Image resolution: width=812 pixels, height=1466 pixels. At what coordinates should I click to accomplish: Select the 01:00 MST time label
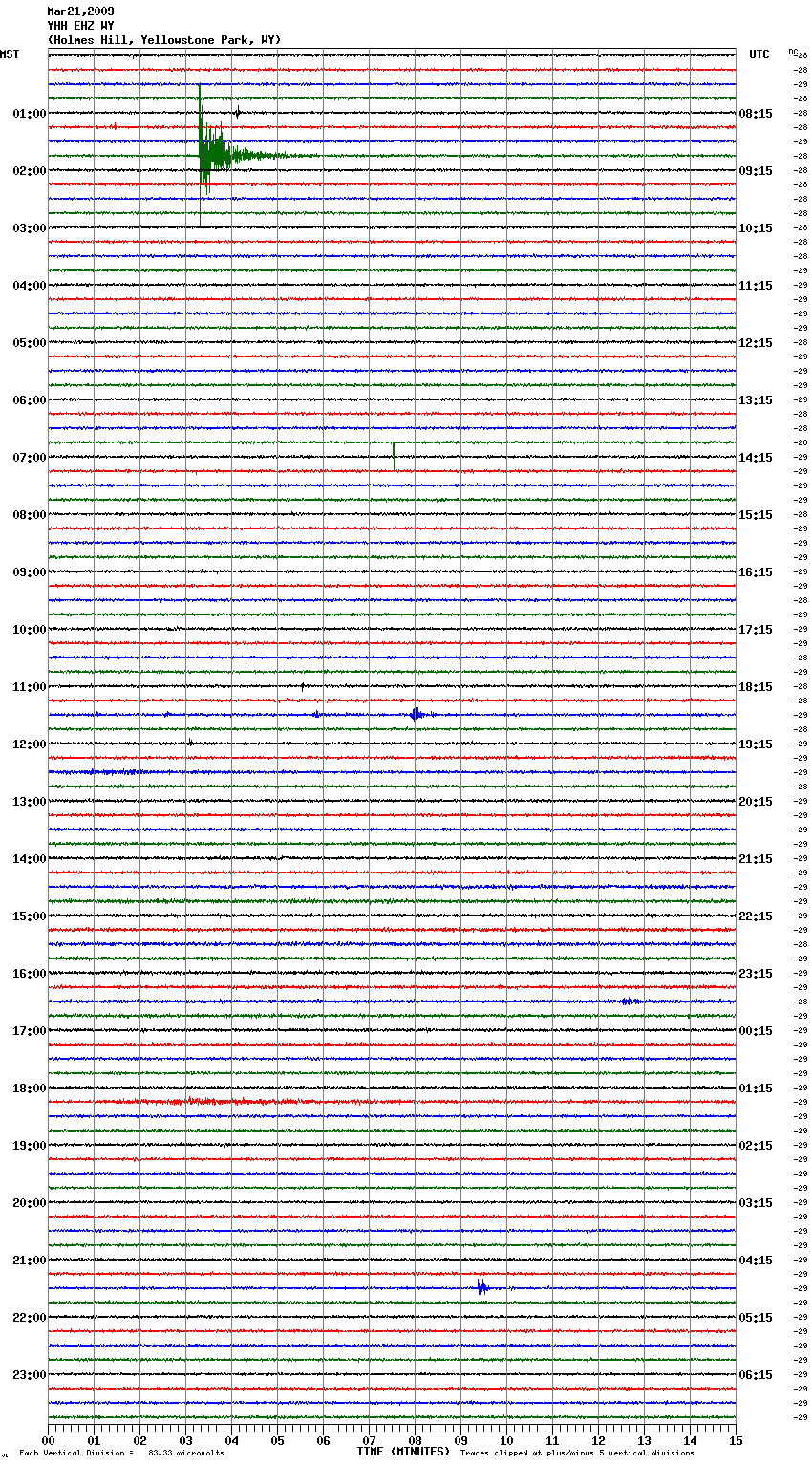click(x=30, y=114)
